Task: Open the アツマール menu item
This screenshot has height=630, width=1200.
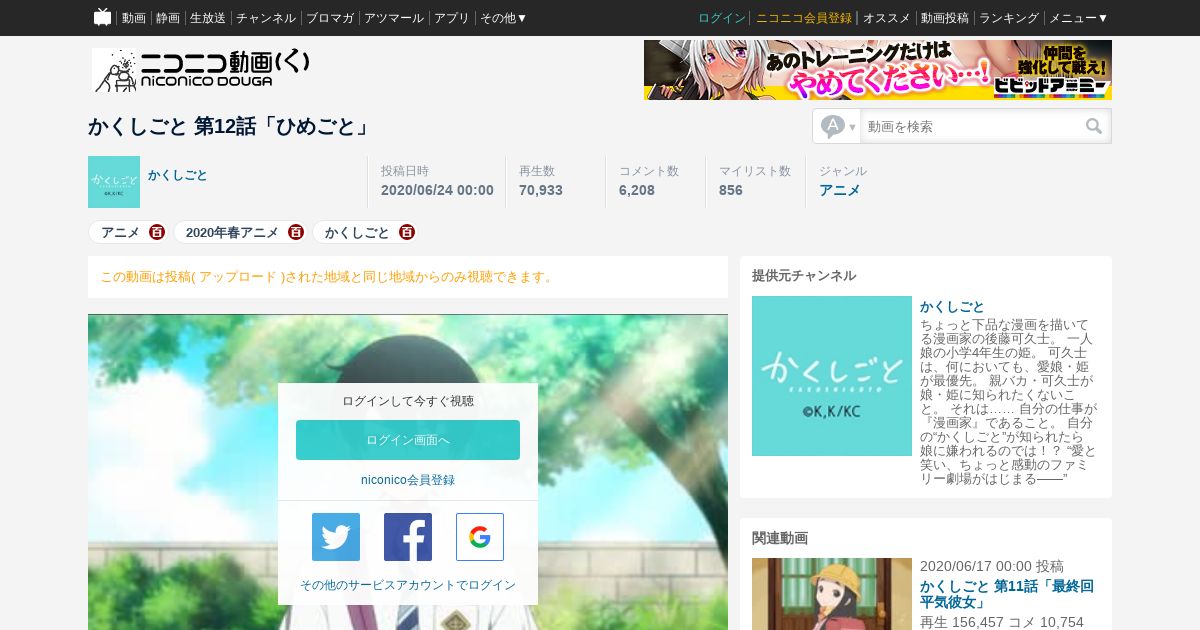Action: (394, 18)
